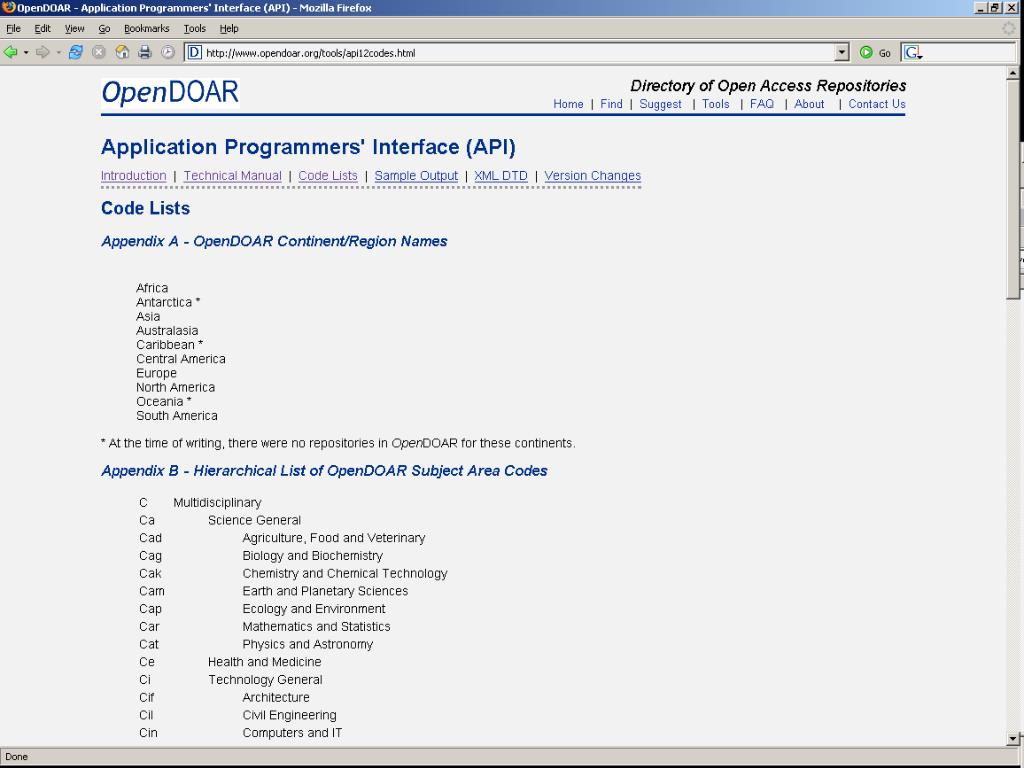The height and width of the screenshot is (768, 1024).
Task: Restore down the Firefox window
Action: click(995, 8)
